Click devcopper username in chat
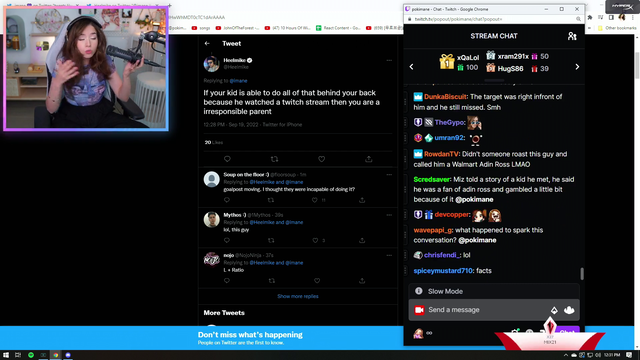The height and width of the screenshot is (360, 640). pyautogui.click(x=451, y=215)
